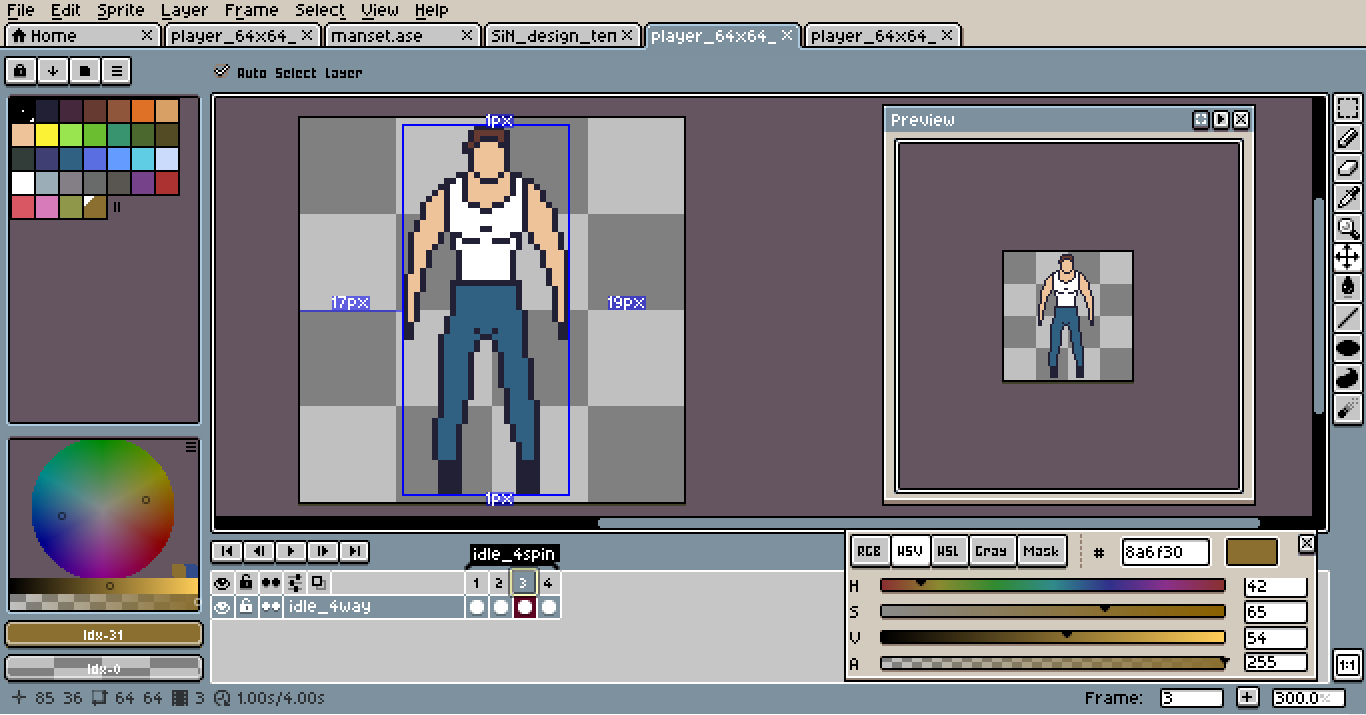Select the Eraser tool

pyautogui.click(x=1348, y=169)
